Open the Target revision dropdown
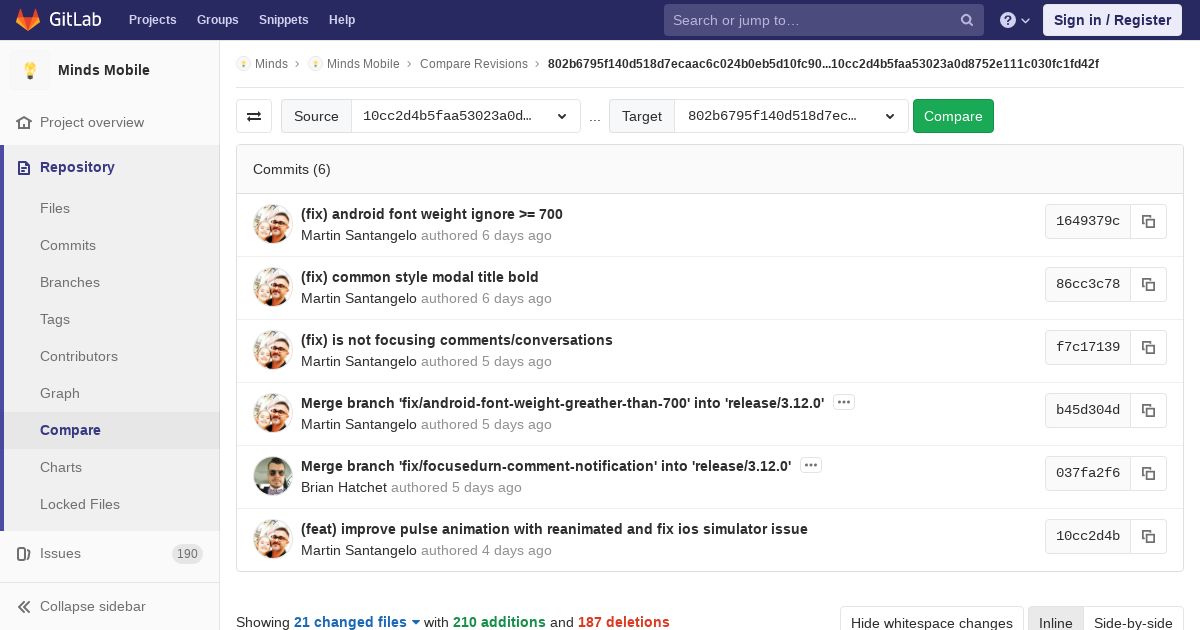1200x630 pixels. point(791,116)
